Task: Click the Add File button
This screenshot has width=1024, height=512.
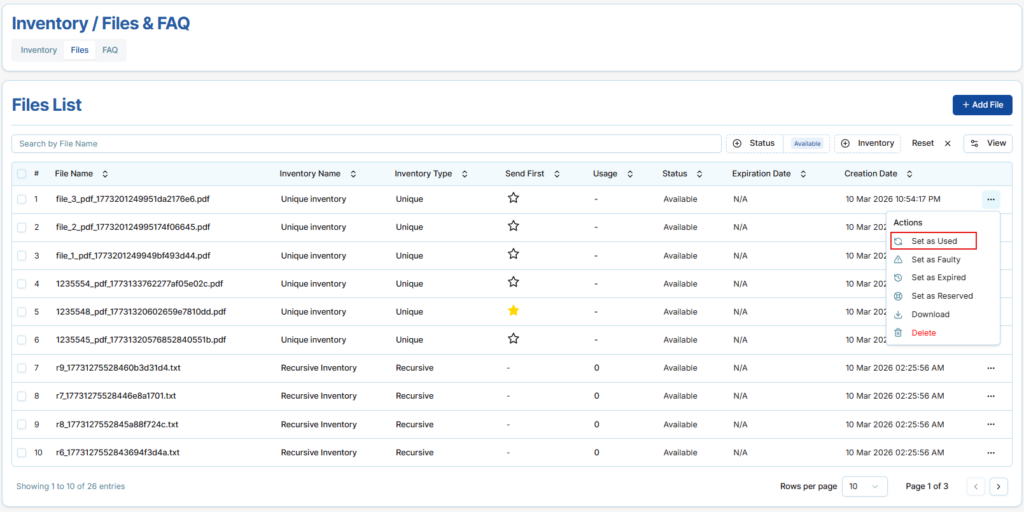Action: tap(981, 105)
